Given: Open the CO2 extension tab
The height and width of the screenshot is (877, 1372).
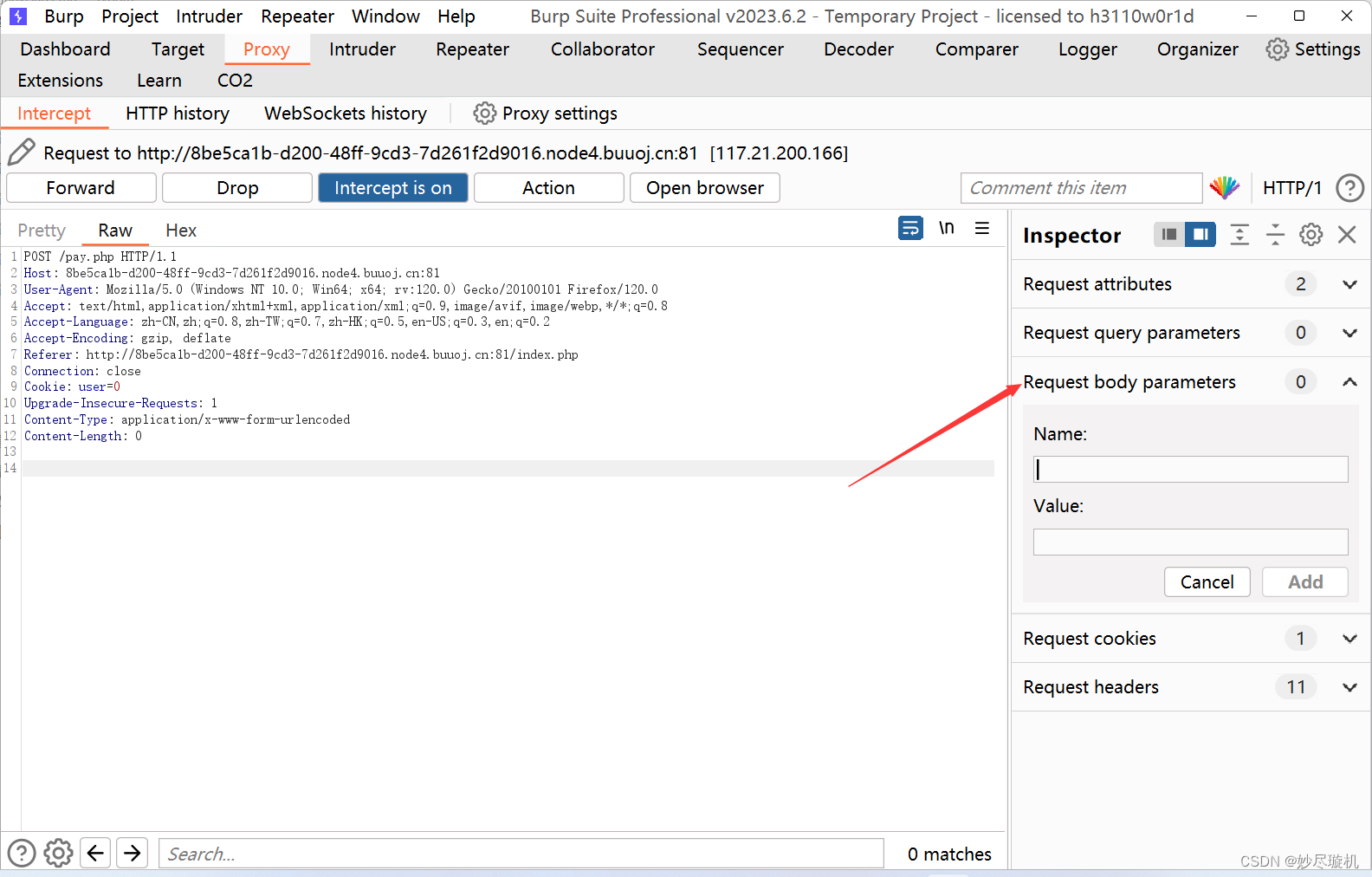Looking at the screenshot, I should click(x=235, y=81).
